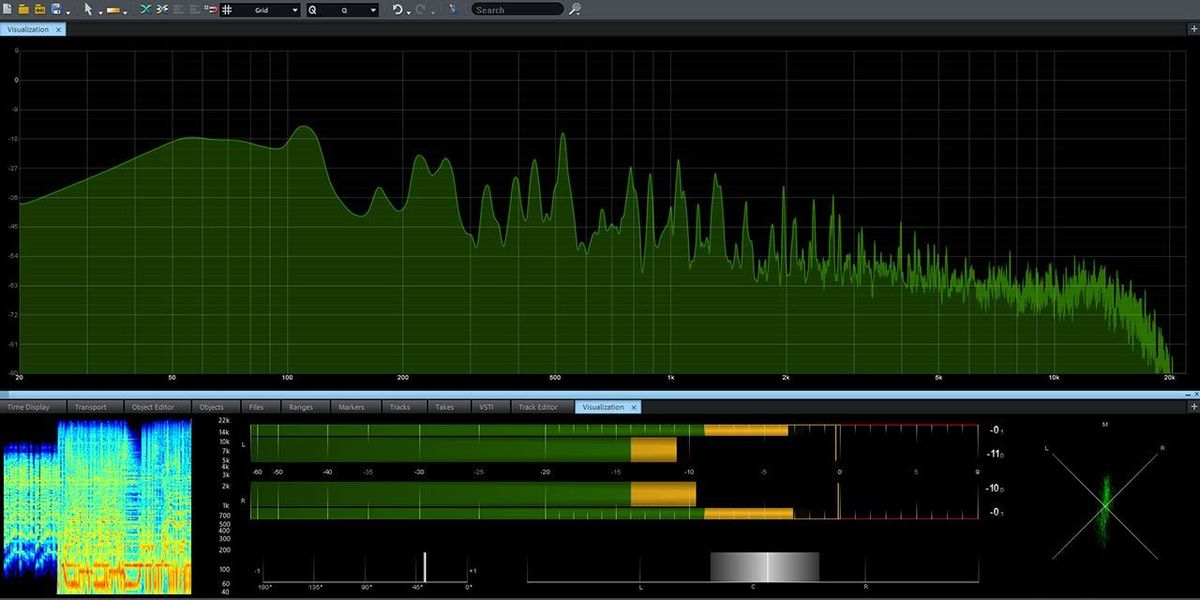Click the New file icon
Screen dimensions: 1200x600
point(8,9)
